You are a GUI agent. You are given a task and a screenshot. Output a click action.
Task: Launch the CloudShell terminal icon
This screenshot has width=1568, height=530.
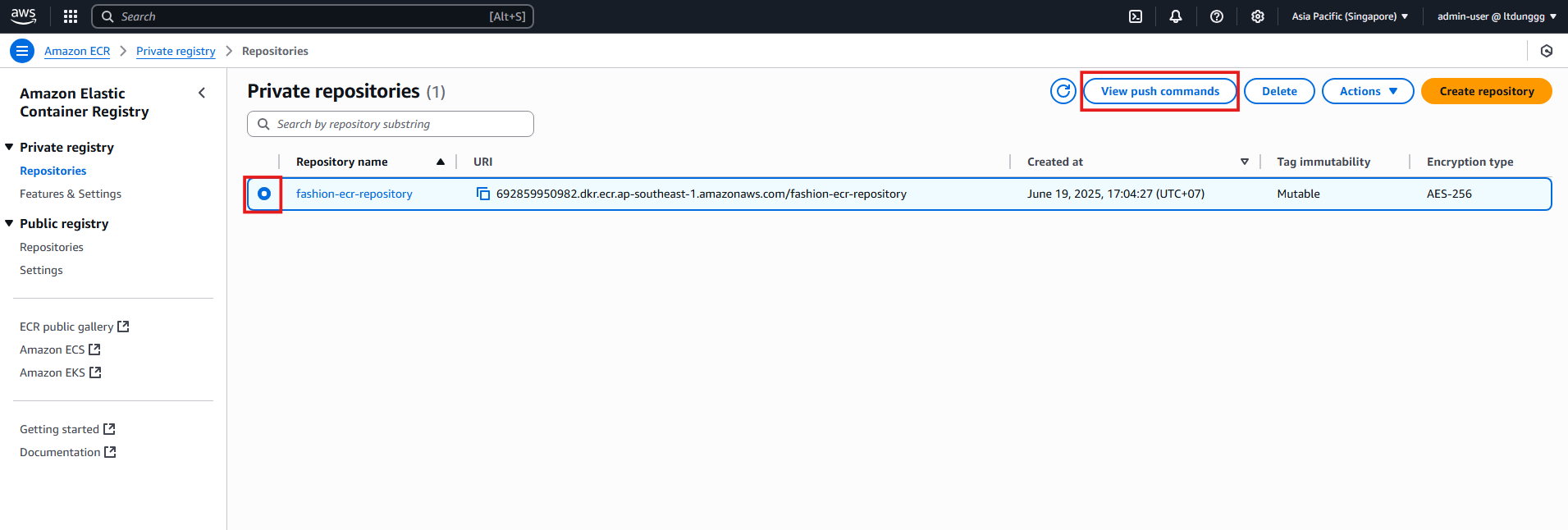[1136, 16]
